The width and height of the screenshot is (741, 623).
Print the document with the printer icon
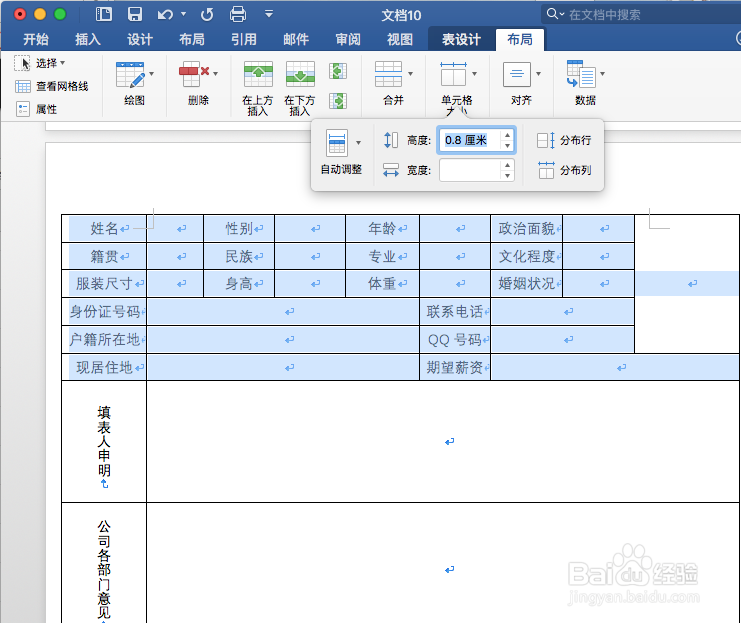click(238, 14)
